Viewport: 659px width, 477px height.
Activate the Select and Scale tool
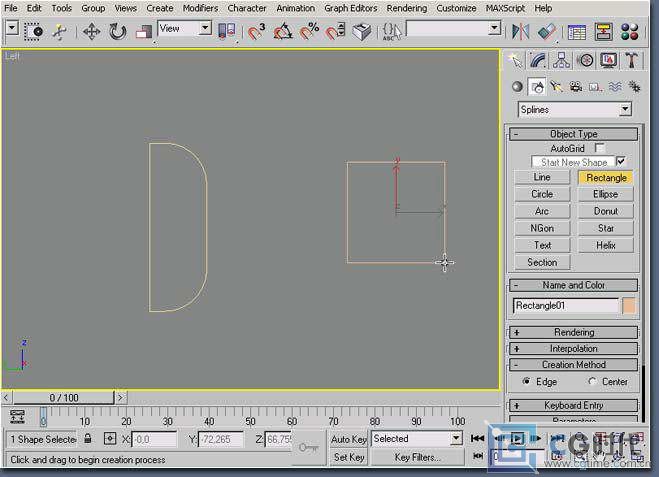144,32
